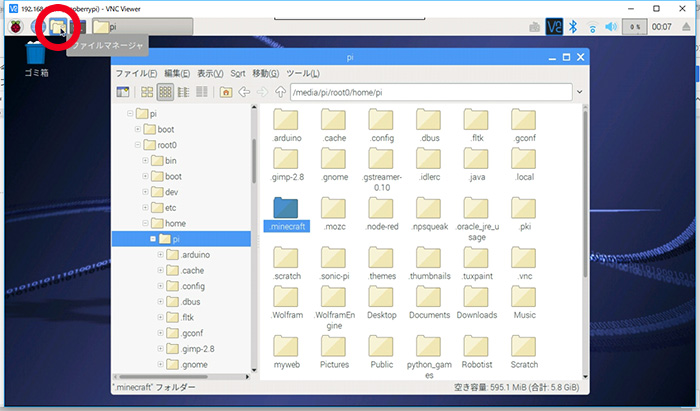This screenshot has width=700, height=411.
Task: Collapse the home folder in the tree
Action: pyautogui.click(x=146, y=223)
